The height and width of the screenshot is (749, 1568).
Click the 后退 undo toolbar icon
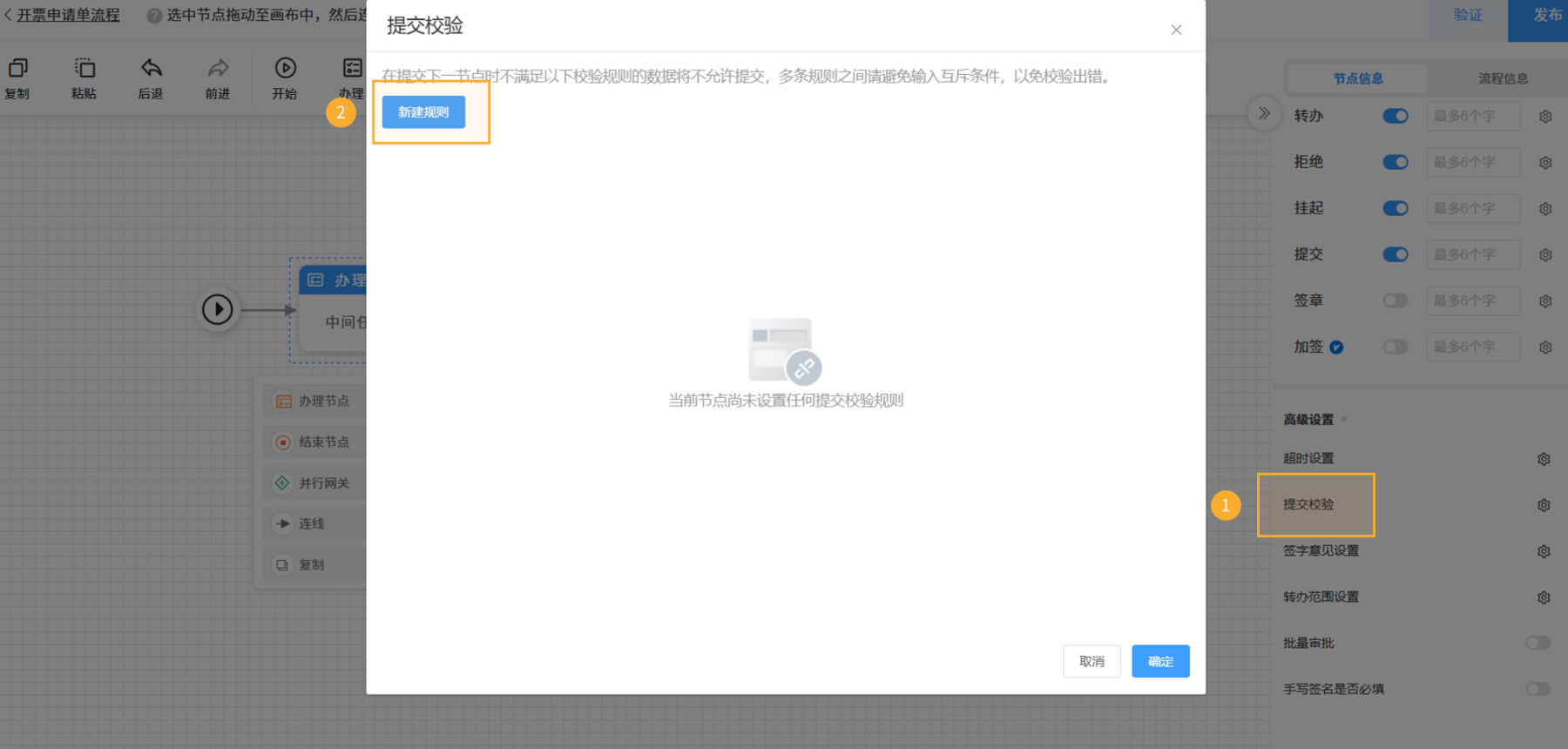pyautogui.click(x=152, y=68)
